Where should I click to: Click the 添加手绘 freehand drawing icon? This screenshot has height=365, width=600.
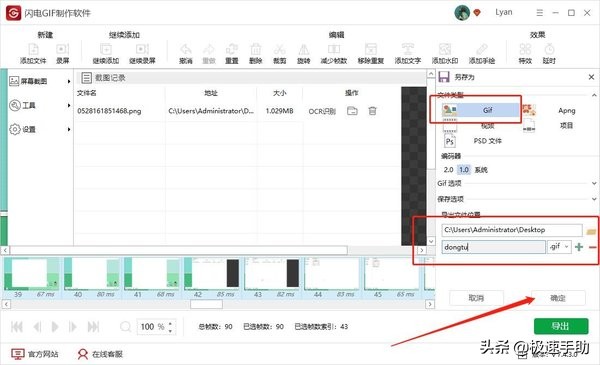(x=482, y=49)
